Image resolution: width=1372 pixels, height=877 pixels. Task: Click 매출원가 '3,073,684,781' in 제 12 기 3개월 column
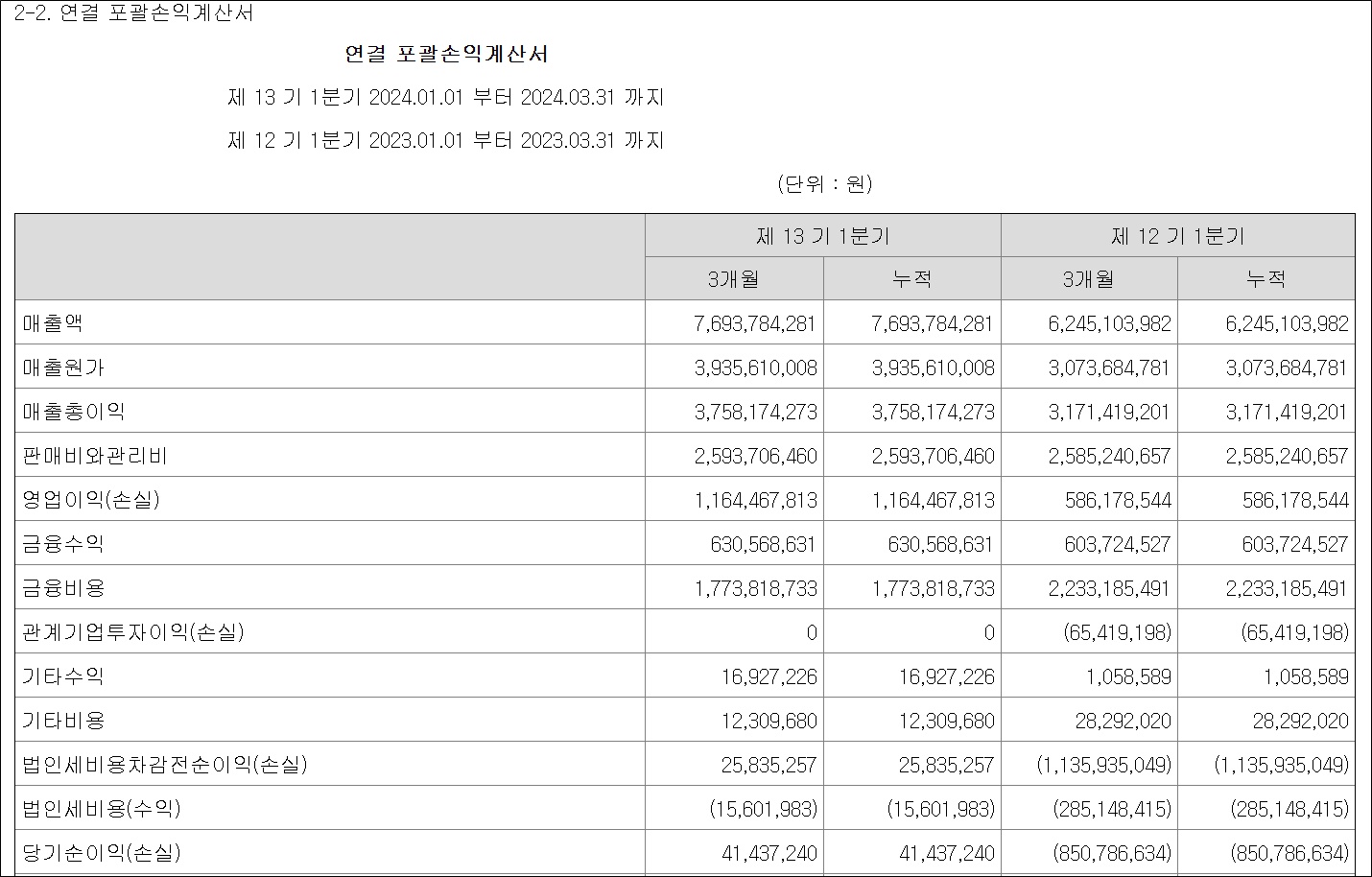(1109, 368)
